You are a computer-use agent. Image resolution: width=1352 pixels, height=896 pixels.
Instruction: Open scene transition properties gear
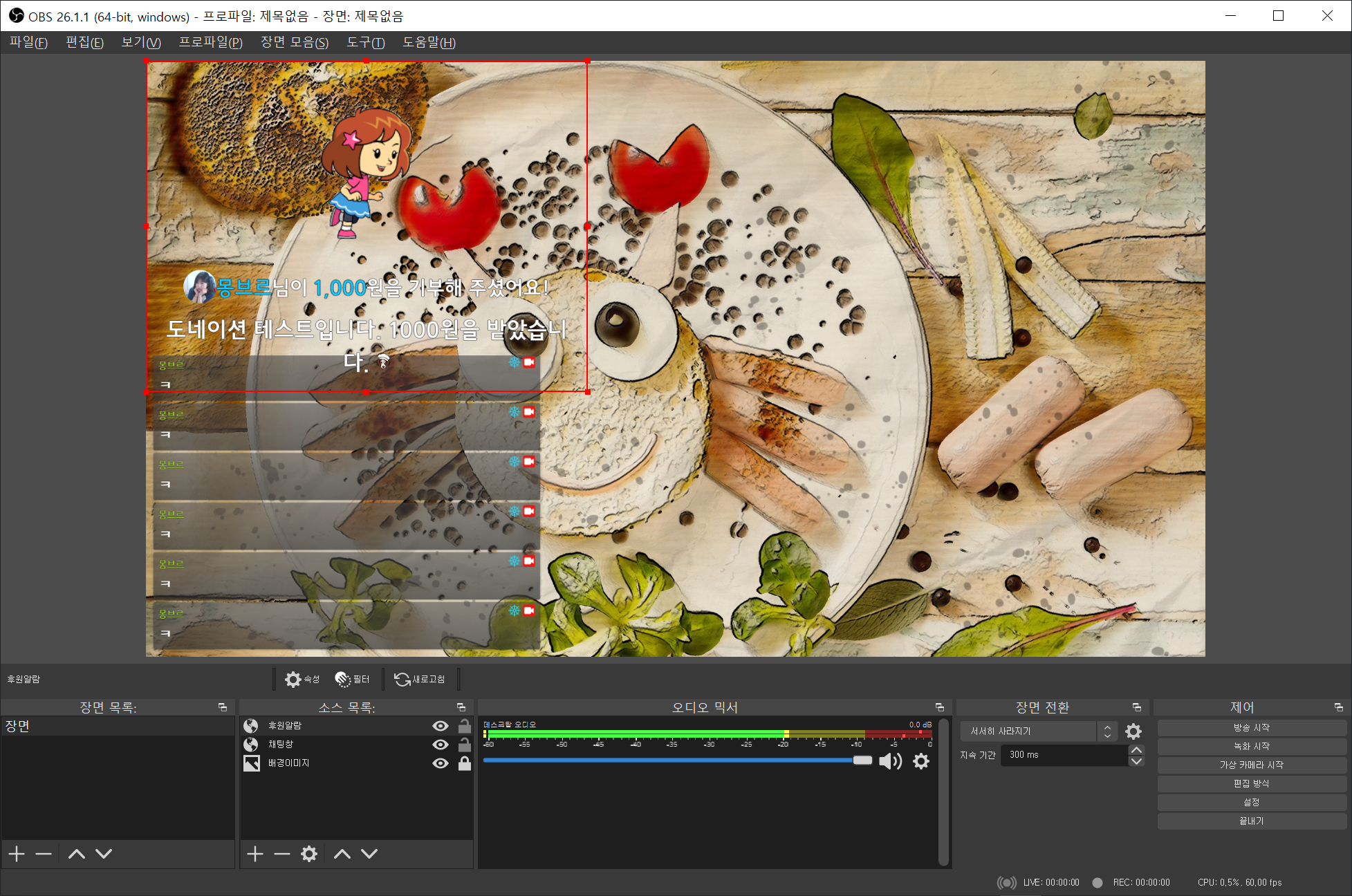click(1133, 731)
